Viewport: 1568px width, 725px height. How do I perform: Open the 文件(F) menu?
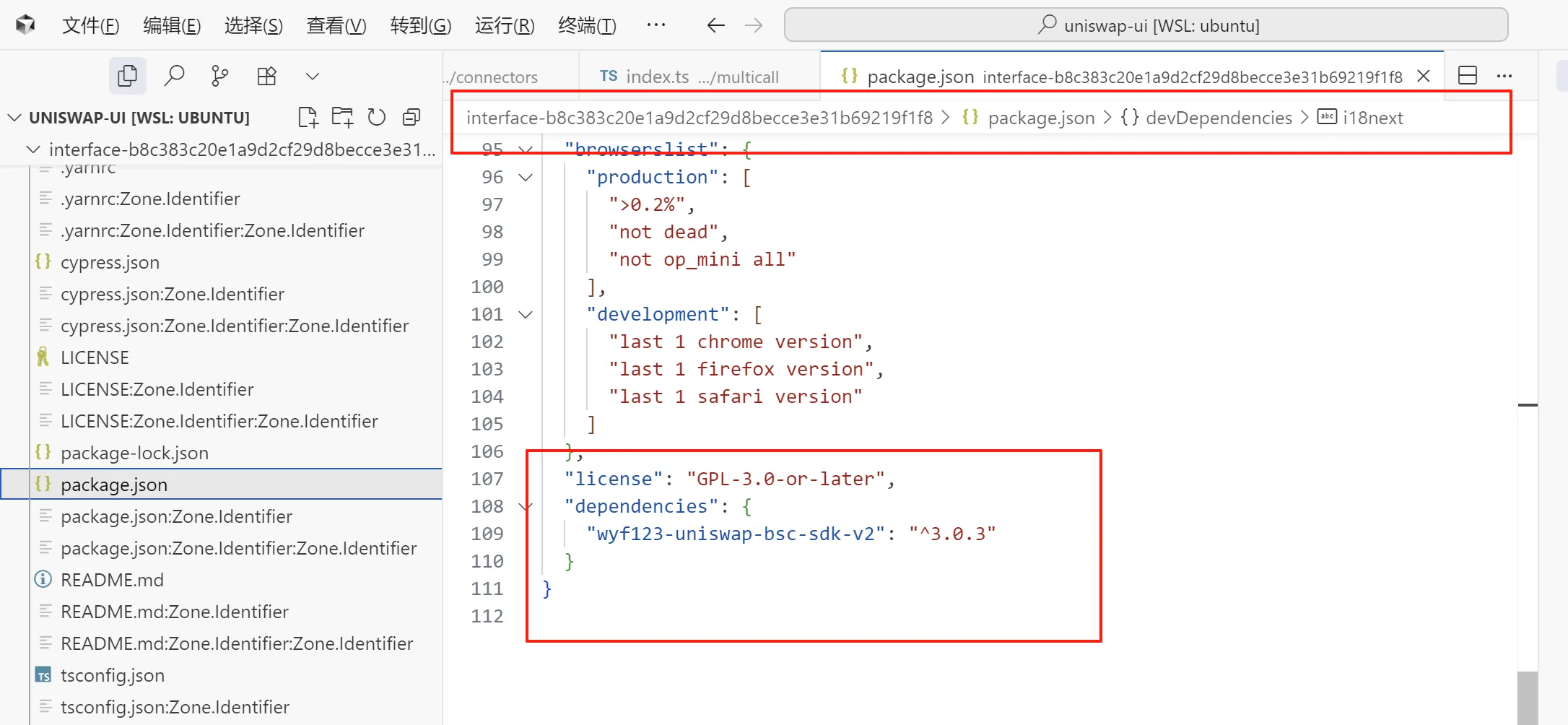[90, 26]
